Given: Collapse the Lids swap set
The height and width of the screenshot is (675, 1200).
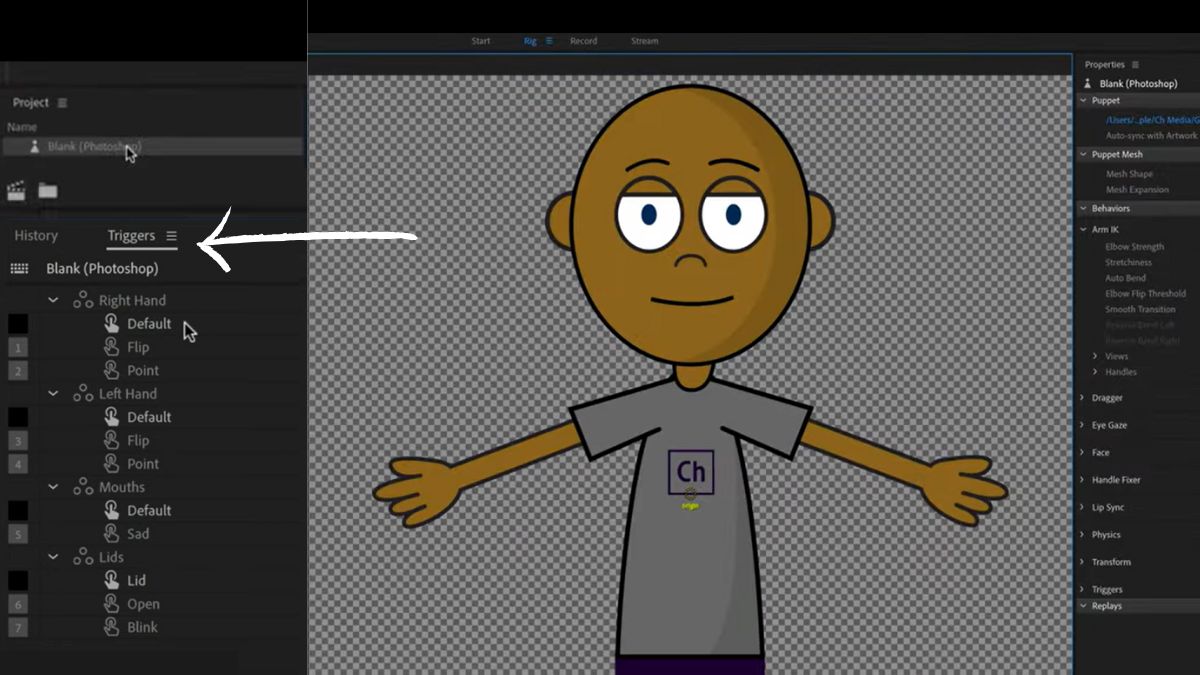Looking at the screenshot, I should pyautogui.click(x=54, y=557).
